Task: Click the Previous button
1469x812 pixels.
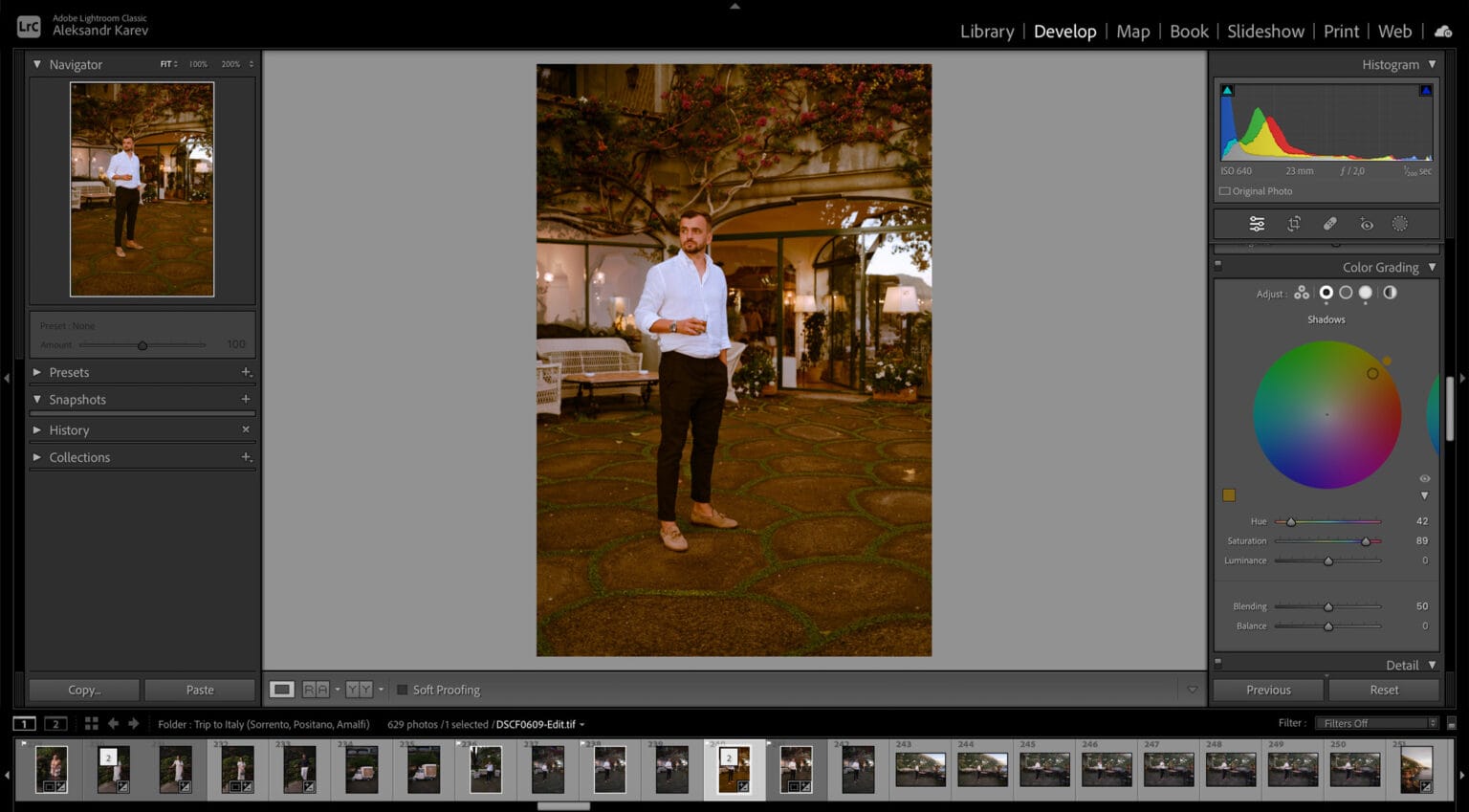Action: pos(1267,689)
